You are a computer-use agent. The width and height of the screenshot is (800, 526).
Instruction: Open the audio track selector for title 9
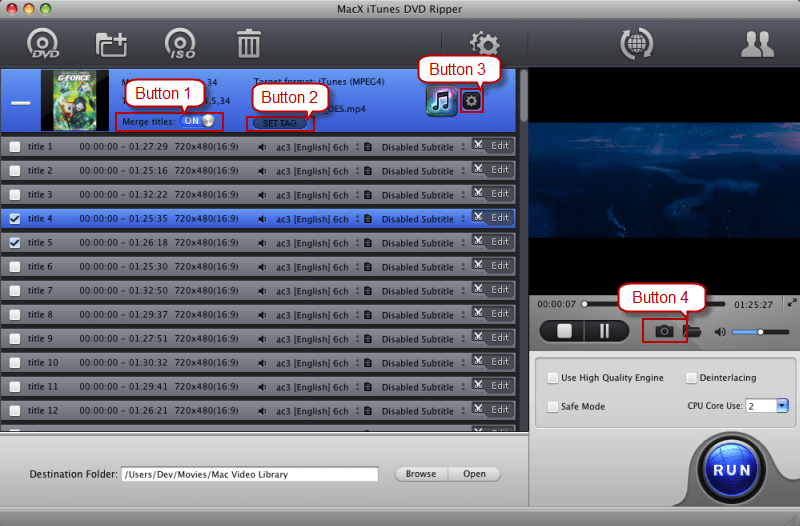pos(316,339)
